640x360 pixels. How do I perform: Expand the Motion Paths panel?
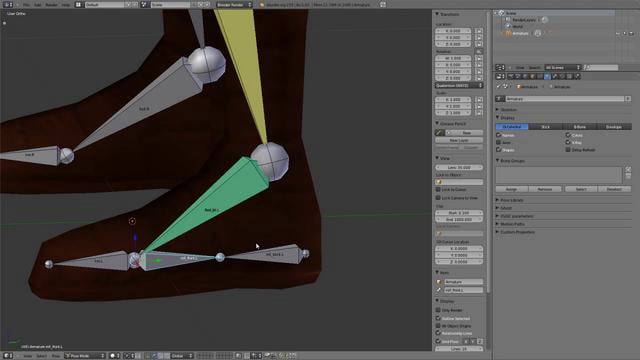pyautogui.click(x=512, y=224)
